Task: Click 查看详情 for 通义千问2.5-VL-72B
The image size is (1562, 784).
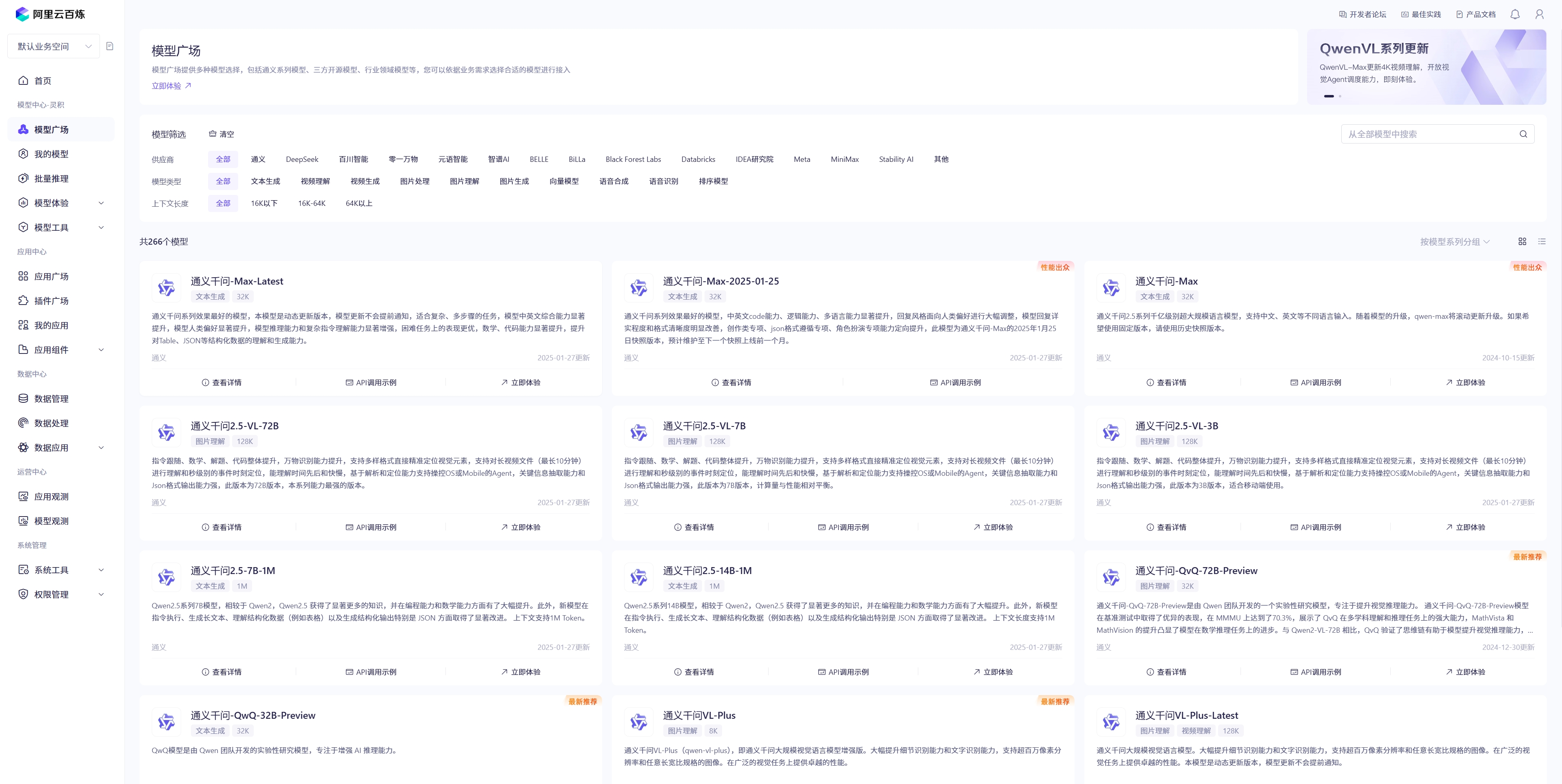Action: pyautogui.click(x=222, y=527)
